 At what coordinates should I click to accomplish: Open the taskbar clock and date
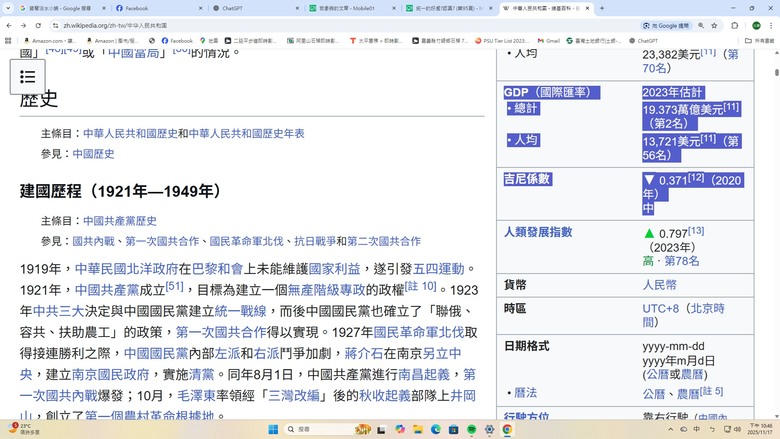point(759,429)
